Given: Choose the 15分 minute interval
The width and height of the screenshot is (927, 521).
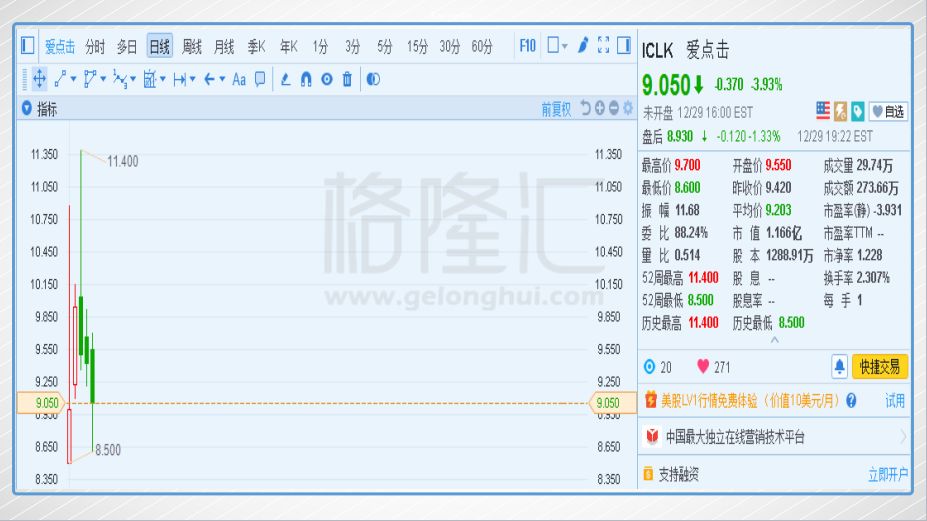Looking at the screenshot, I should [x=417, y=47].
